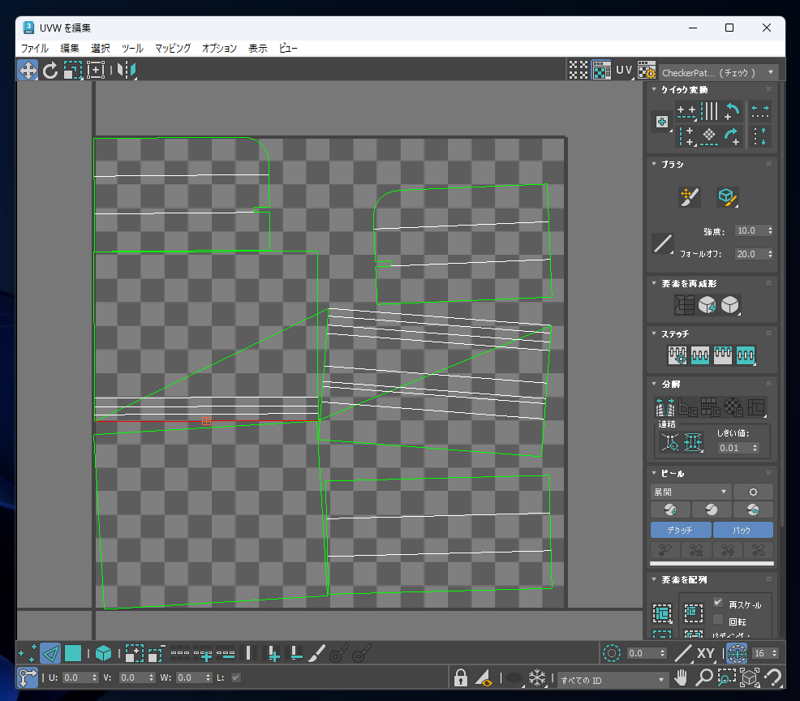This screenshot has width=800, height=701.
Task: Click the Paint Select brush icon
Action: 316,653
